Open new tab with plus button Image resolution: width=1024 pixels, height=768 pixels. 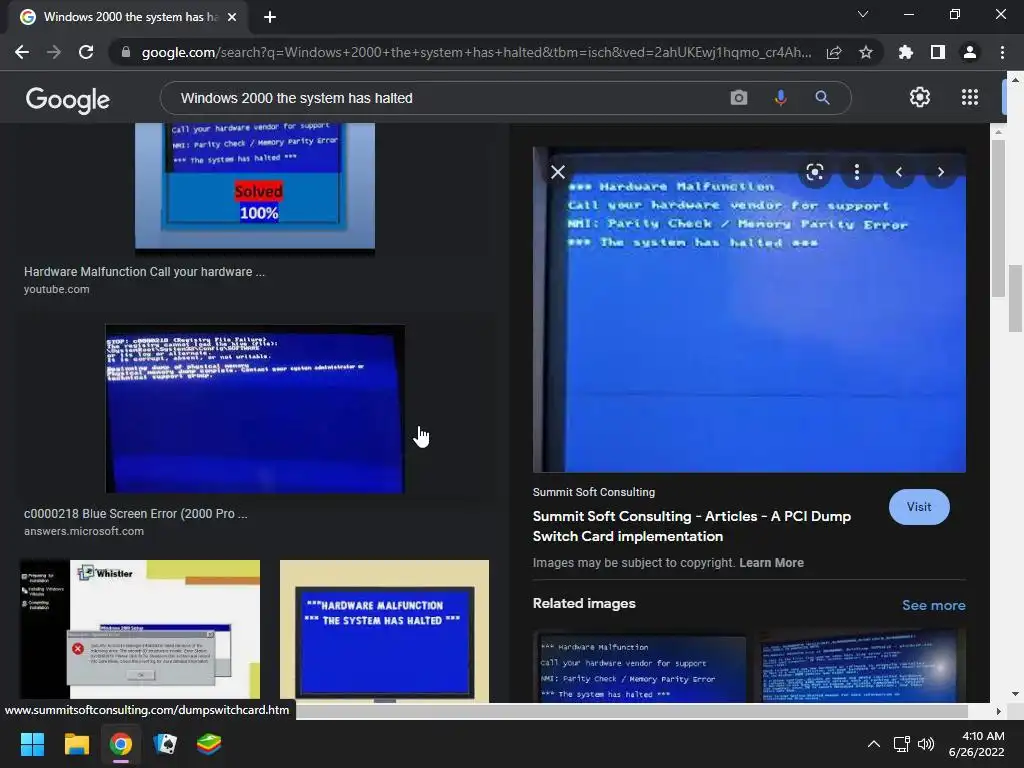pyautogui.click(x=270, y=17)
